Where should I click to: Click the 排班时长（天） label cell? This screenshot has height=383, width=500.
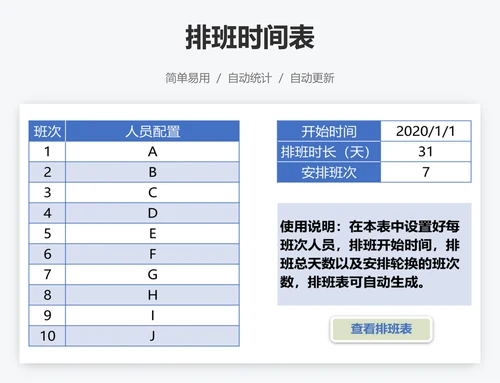329,152
